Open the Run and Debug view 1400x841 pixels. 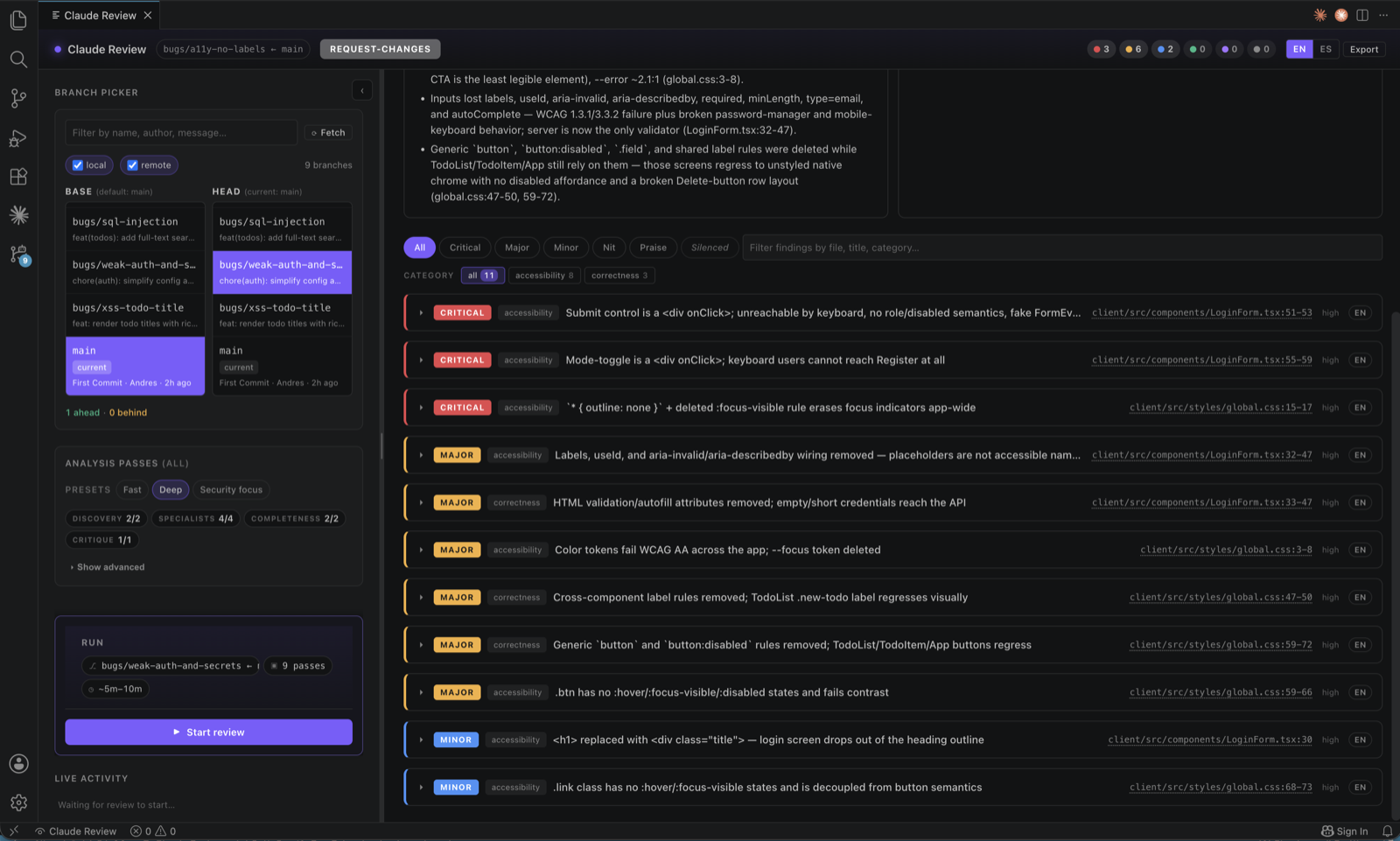tap(18, 138)
